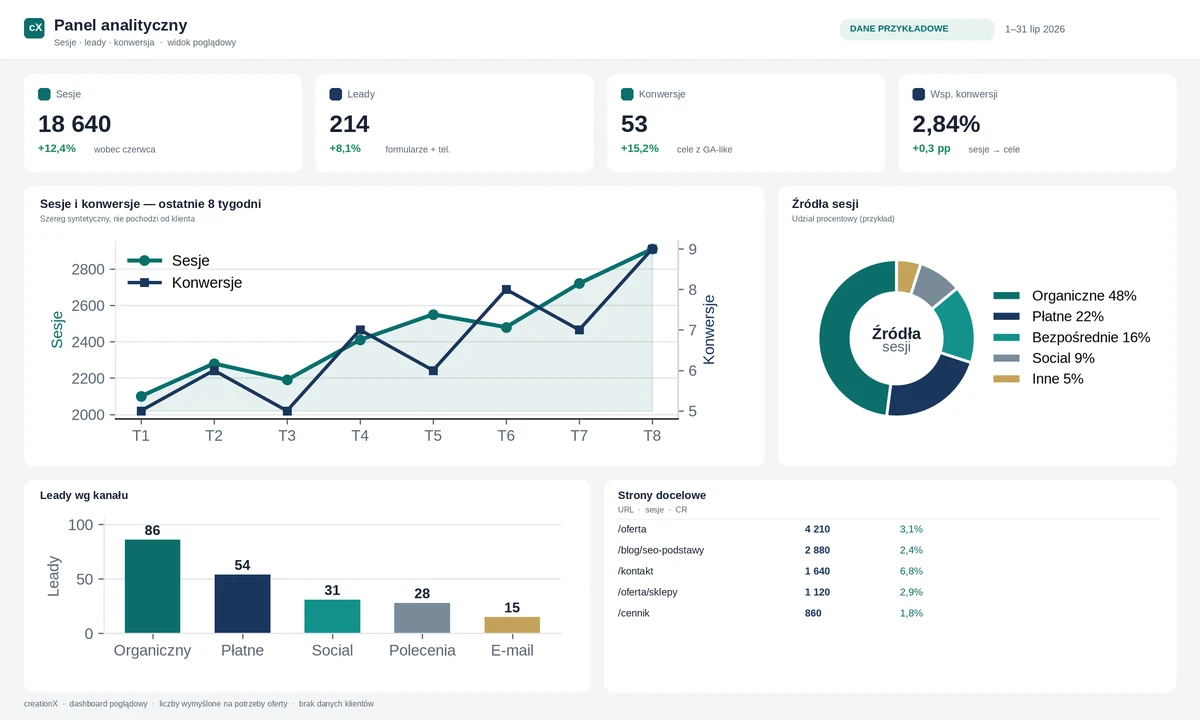Click the E-mail bar with value 15
This screenshot has width=1200, height=720.
pos(512,625)
